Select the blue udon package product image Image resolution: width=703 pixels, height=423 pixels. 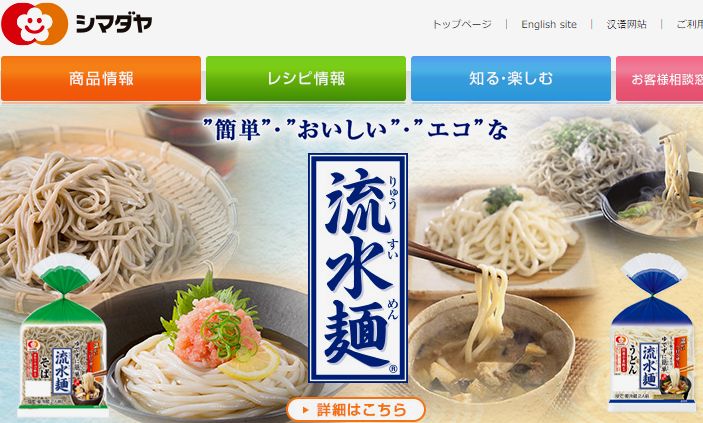[x=653, y=333]
